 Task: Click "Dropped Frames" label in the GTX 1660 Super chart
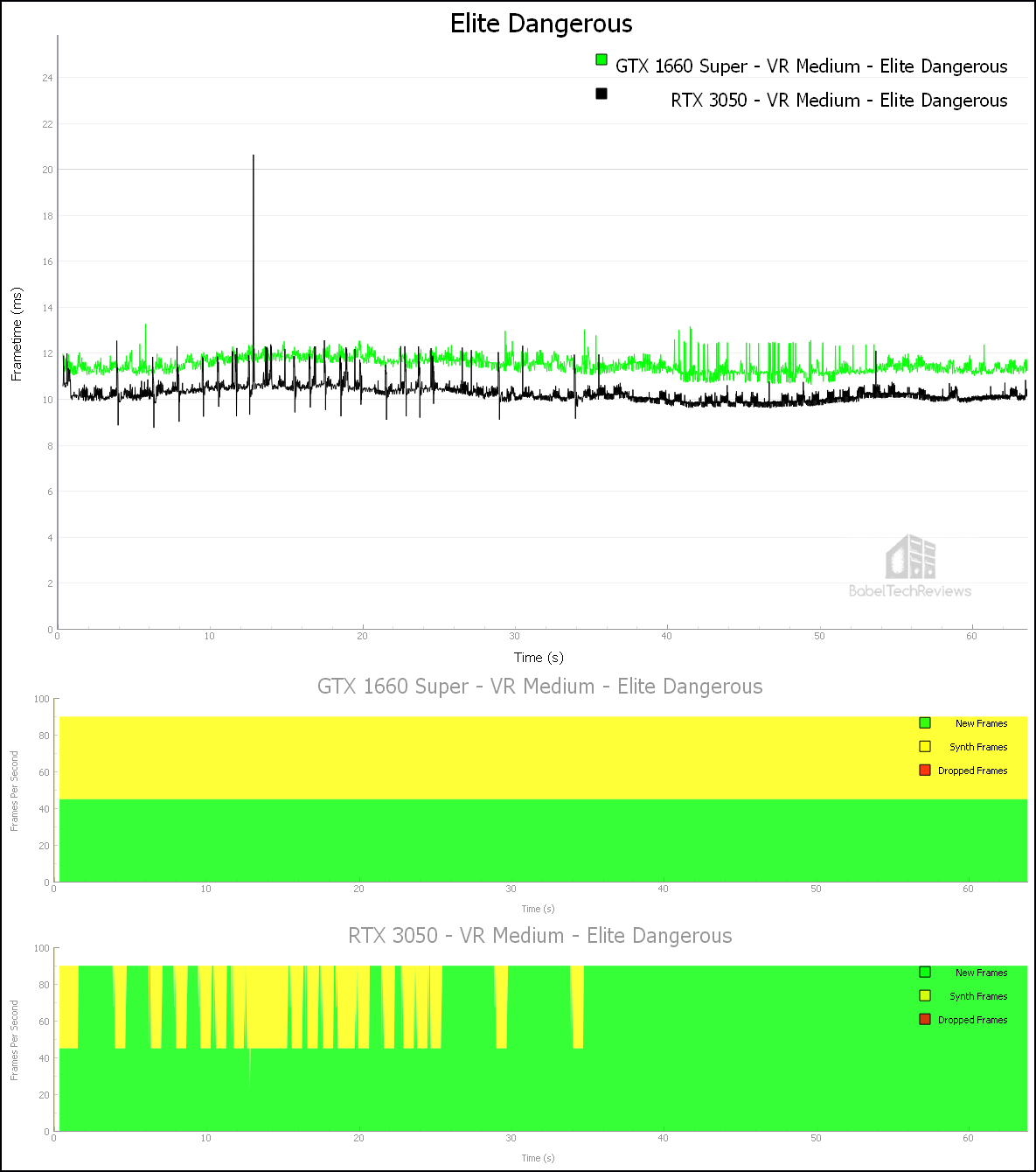(972, 771)
